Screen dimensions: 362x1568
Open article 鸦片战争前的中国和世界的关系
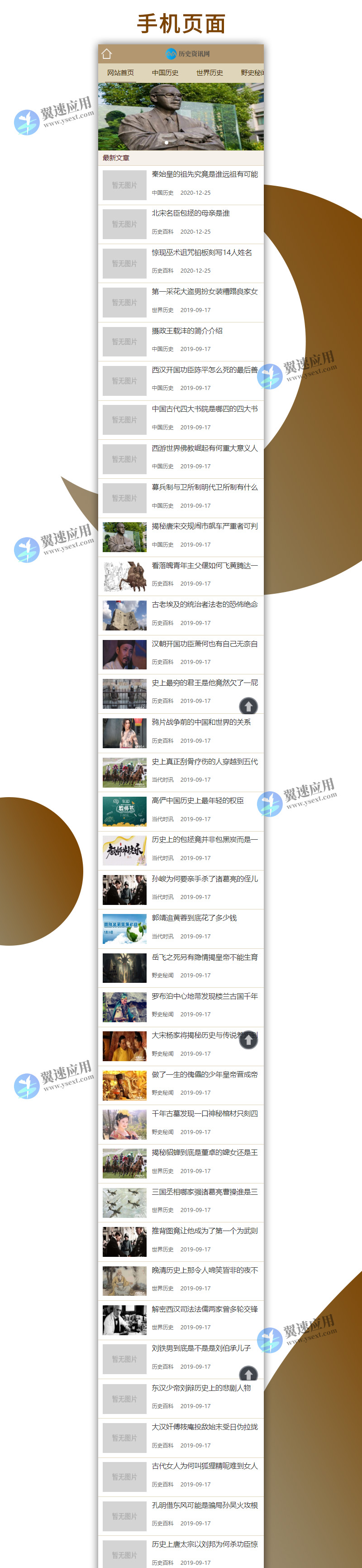201,722
